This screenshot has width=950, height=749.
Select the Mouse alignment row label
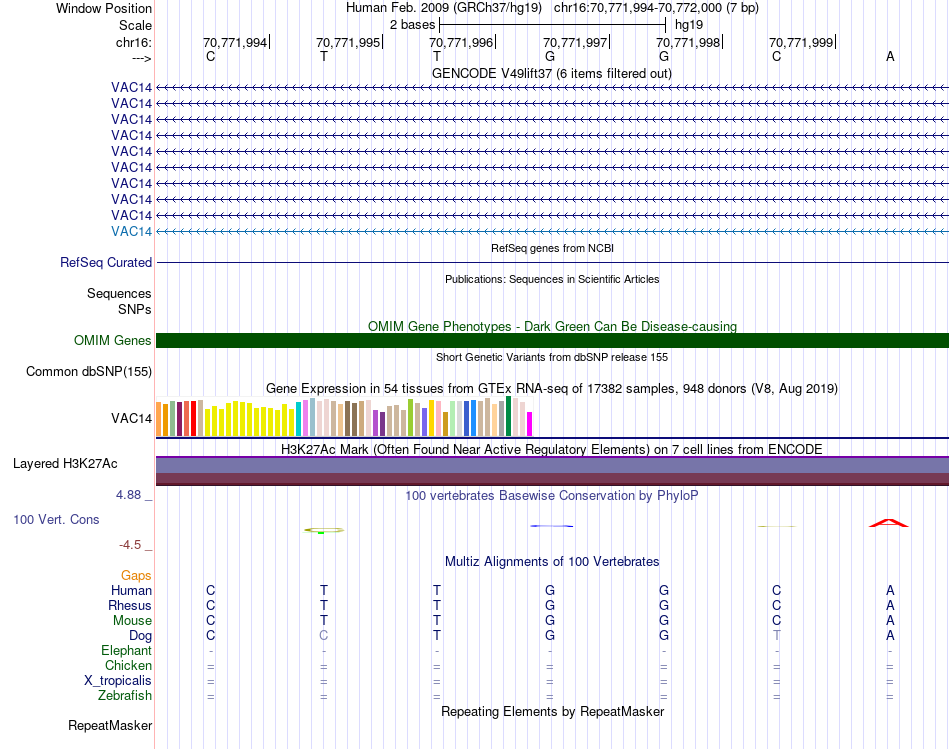[x=133, y=621]
